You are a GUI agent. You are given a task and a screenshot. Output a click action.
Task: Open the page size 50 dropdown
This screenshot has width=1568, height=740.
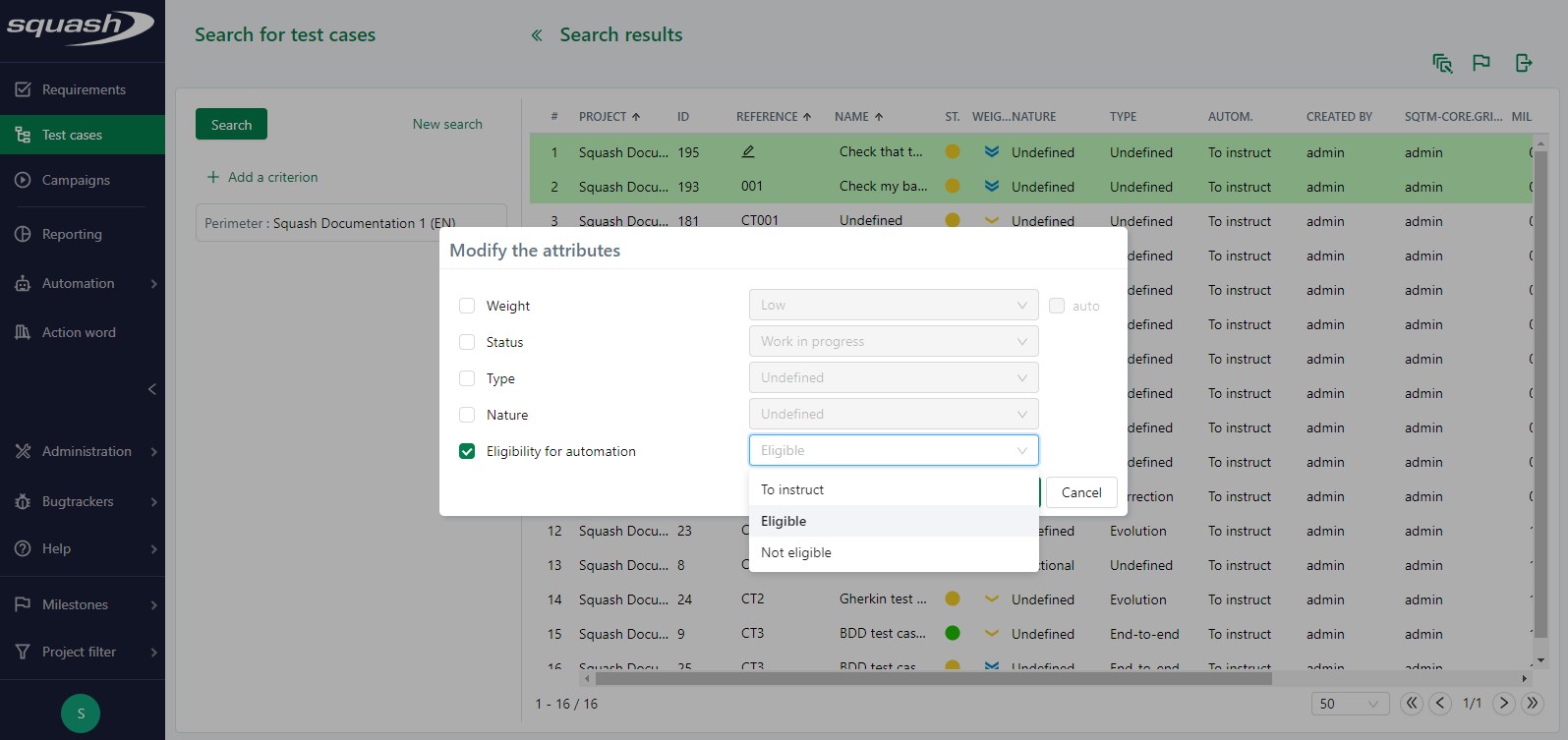(1349, 704)
